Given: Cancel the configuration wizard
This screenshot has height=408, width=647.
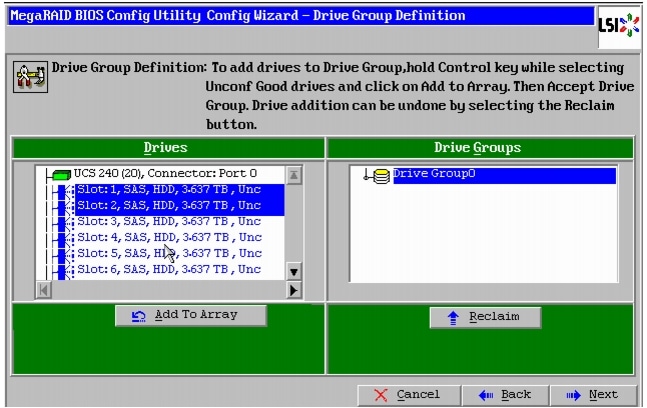Looking at the screenshot, I should click(409, 395).
